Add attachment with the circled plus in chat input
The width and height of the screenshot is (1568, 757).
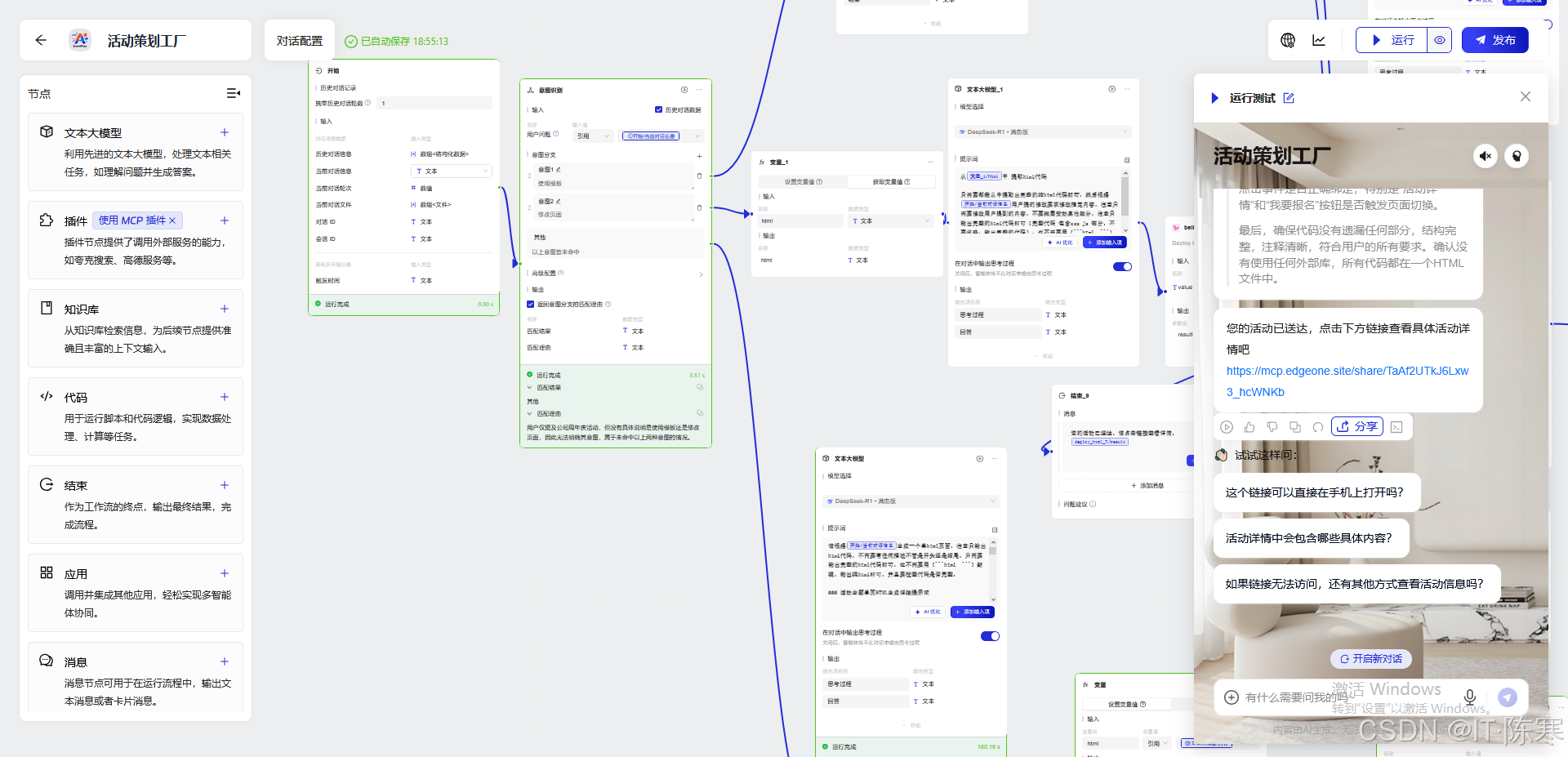point(1232,697)
